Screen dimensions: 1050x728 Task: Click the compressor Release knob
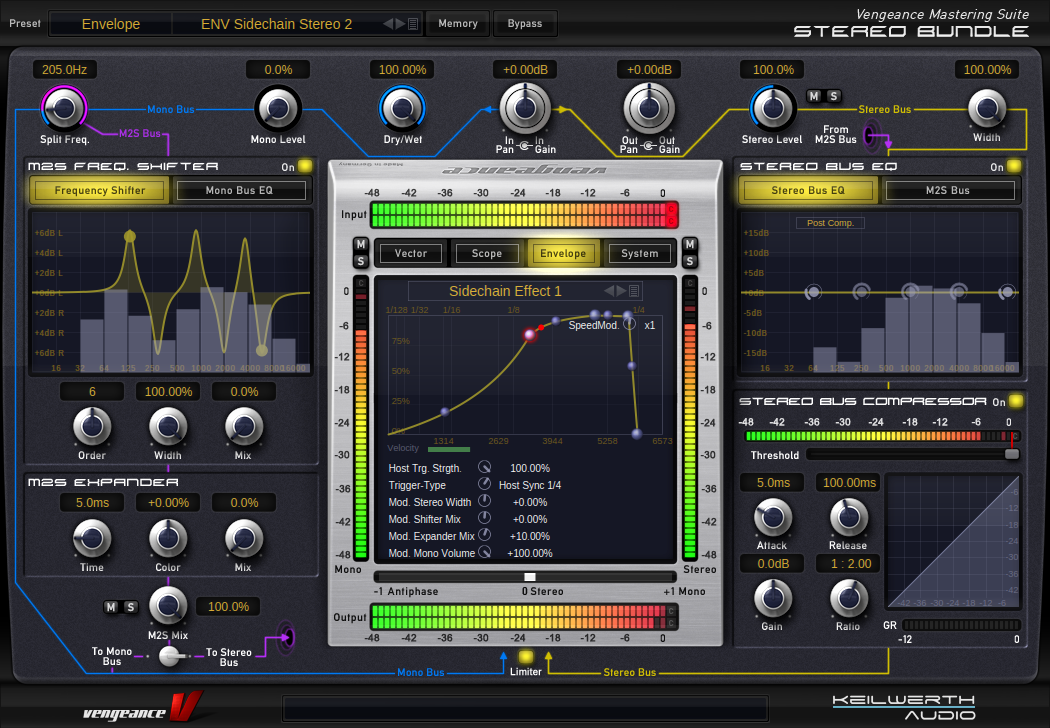click(x=849, y=517)
